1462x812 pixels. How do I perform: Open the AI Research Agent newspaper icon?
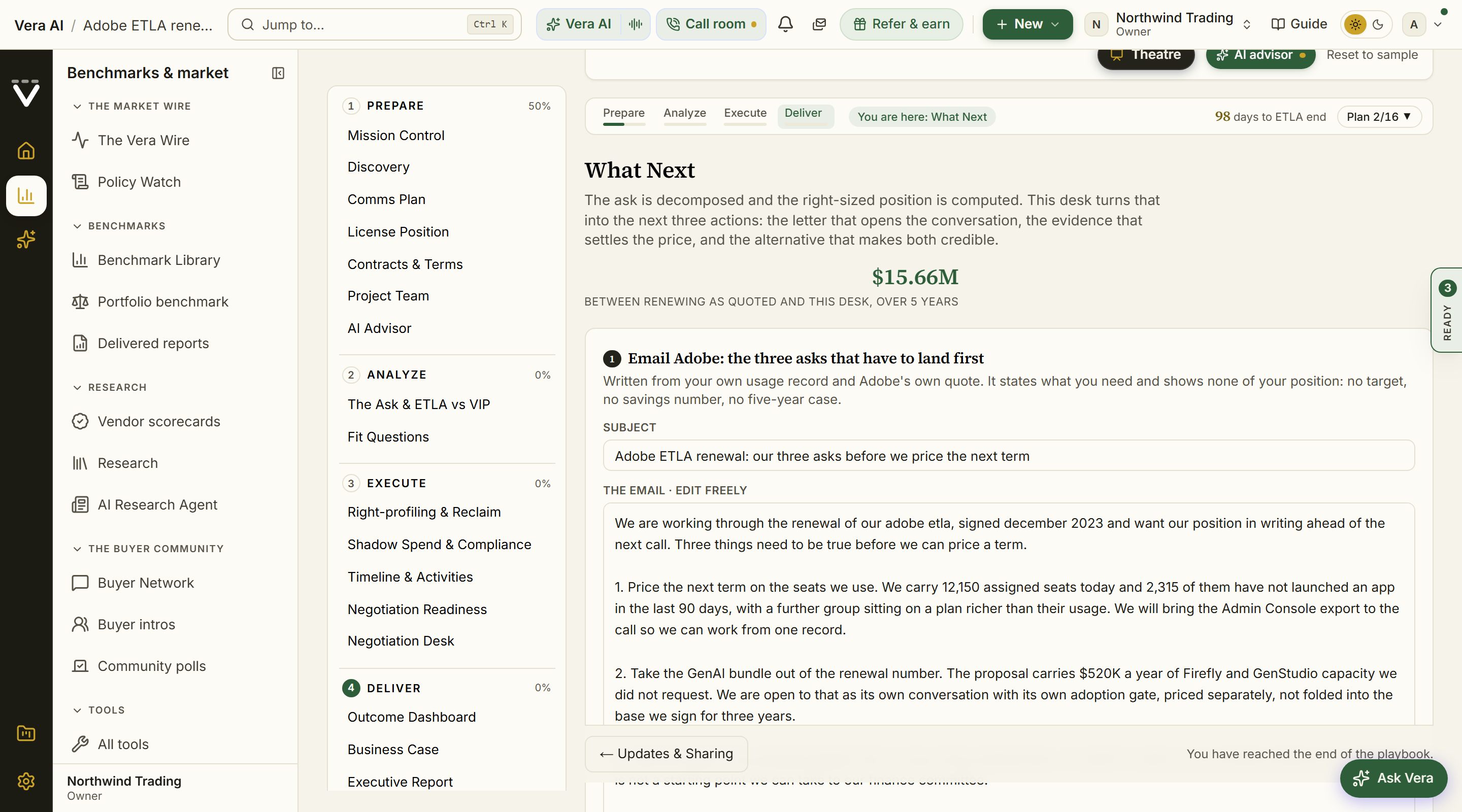80,504
